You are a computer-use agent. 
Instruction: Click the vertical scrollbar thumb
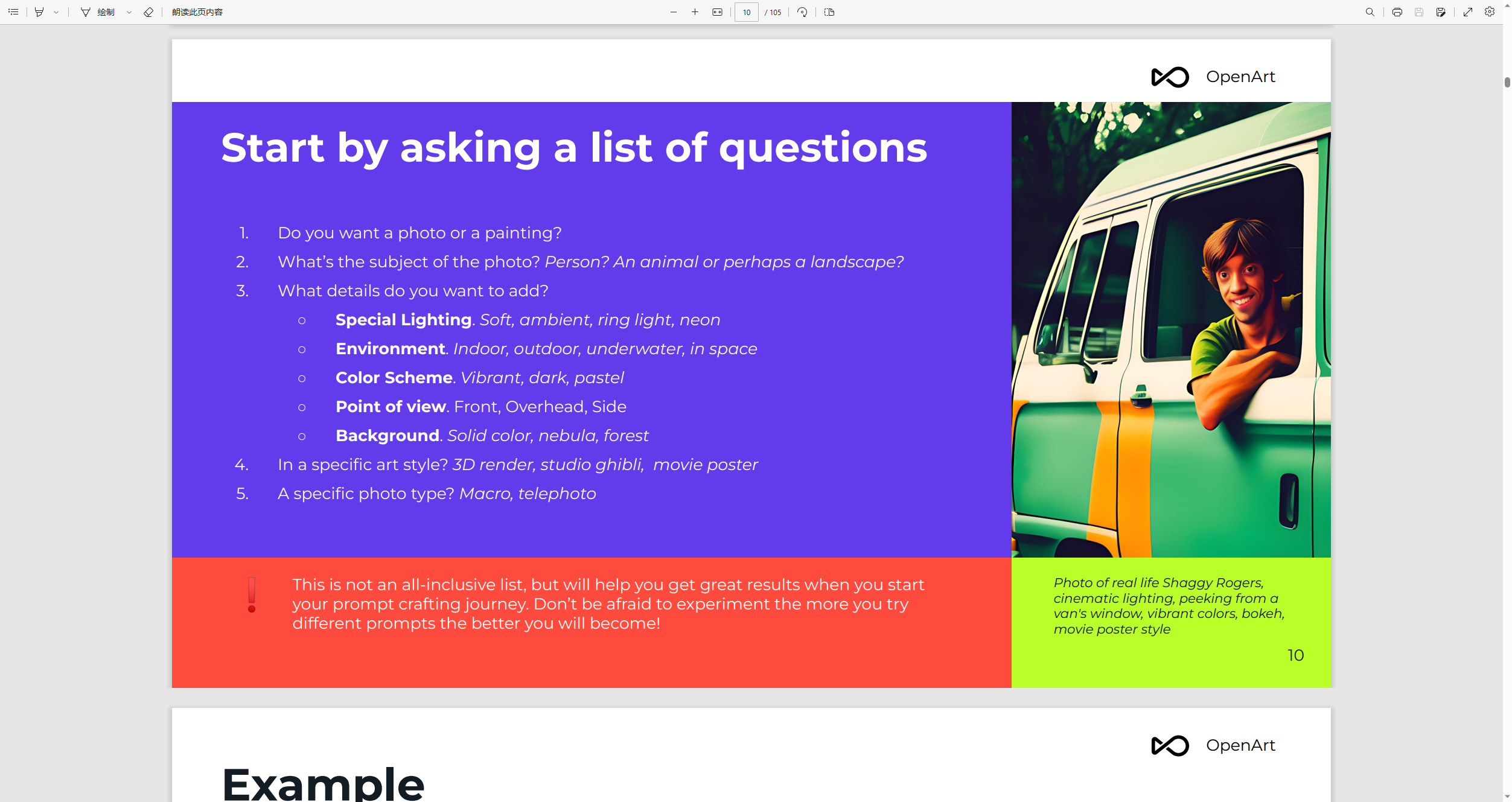click(1507, 83)
